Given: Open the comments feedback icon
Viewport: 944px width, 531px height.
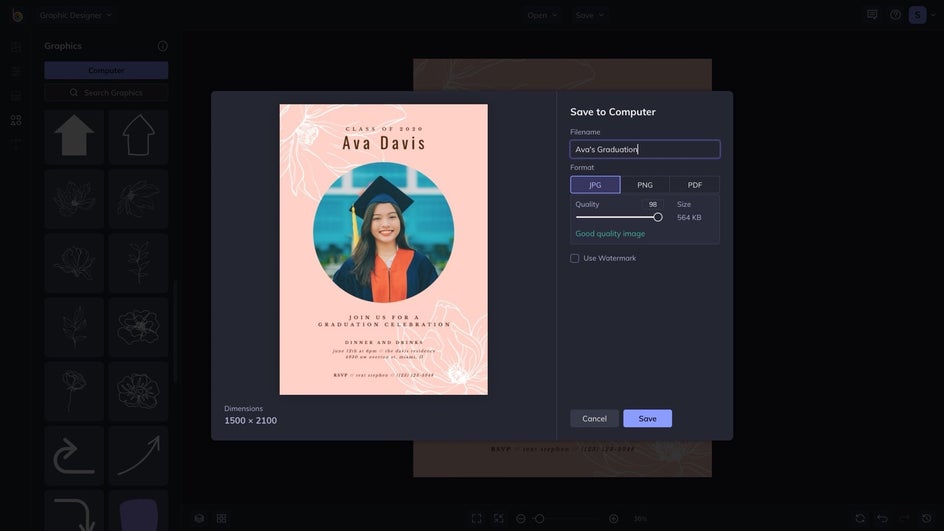Looking at the screenshot, I should point(872,14).
